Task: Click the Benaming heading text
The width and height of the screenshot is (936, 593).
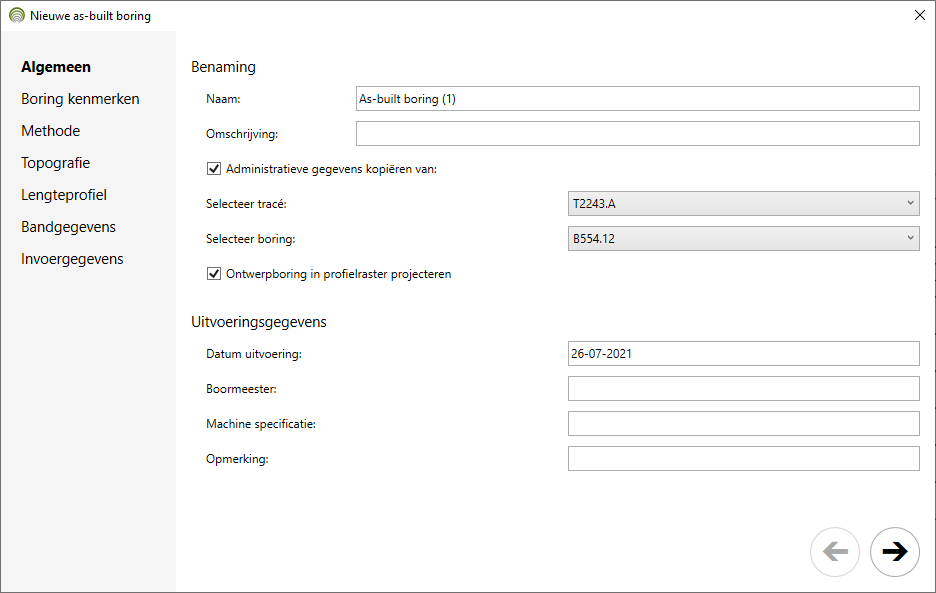Action: tap(223, 67)
